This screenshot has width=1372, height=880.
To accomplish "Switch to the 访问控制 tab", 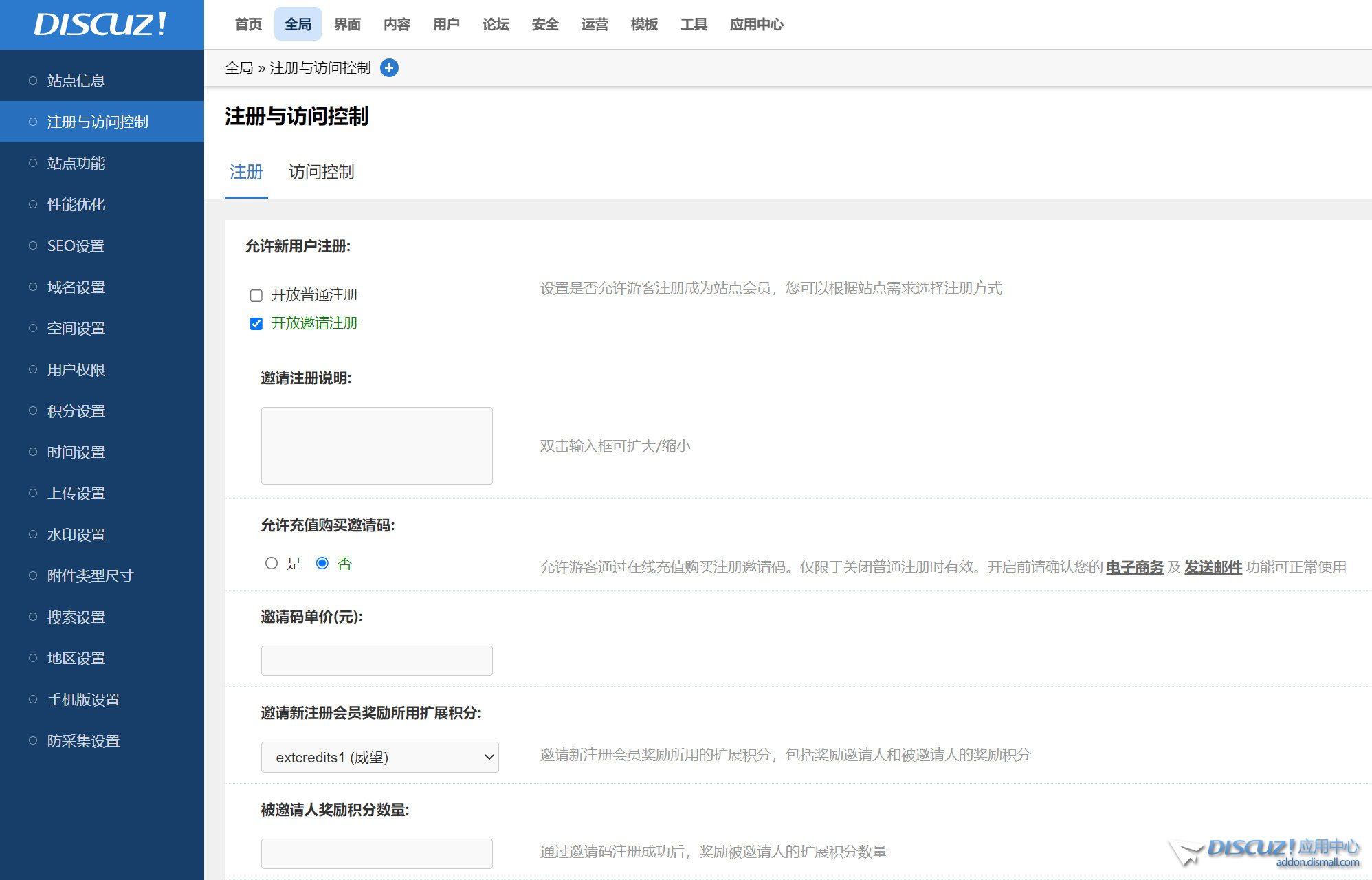I will pos(321,172).
